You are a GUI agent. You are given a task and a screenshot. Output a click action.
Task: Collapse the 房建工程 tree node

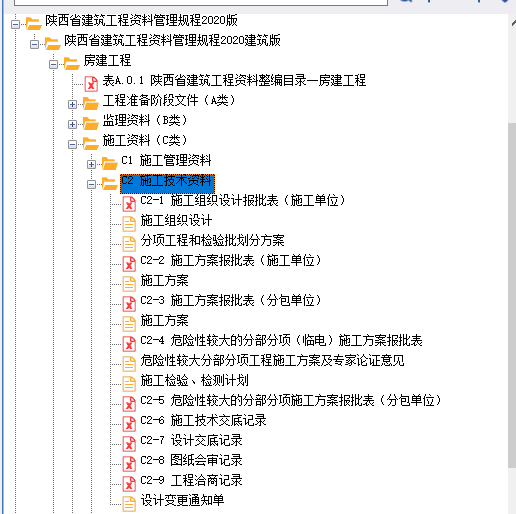click(x=53, y=64)
